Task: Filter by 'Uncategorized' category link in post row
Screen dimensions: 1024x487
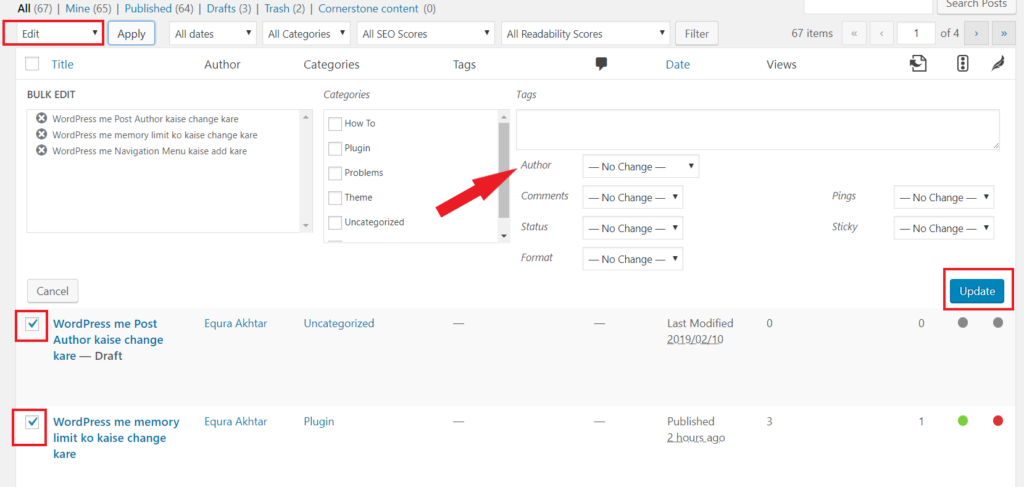Action: (339, 323)
